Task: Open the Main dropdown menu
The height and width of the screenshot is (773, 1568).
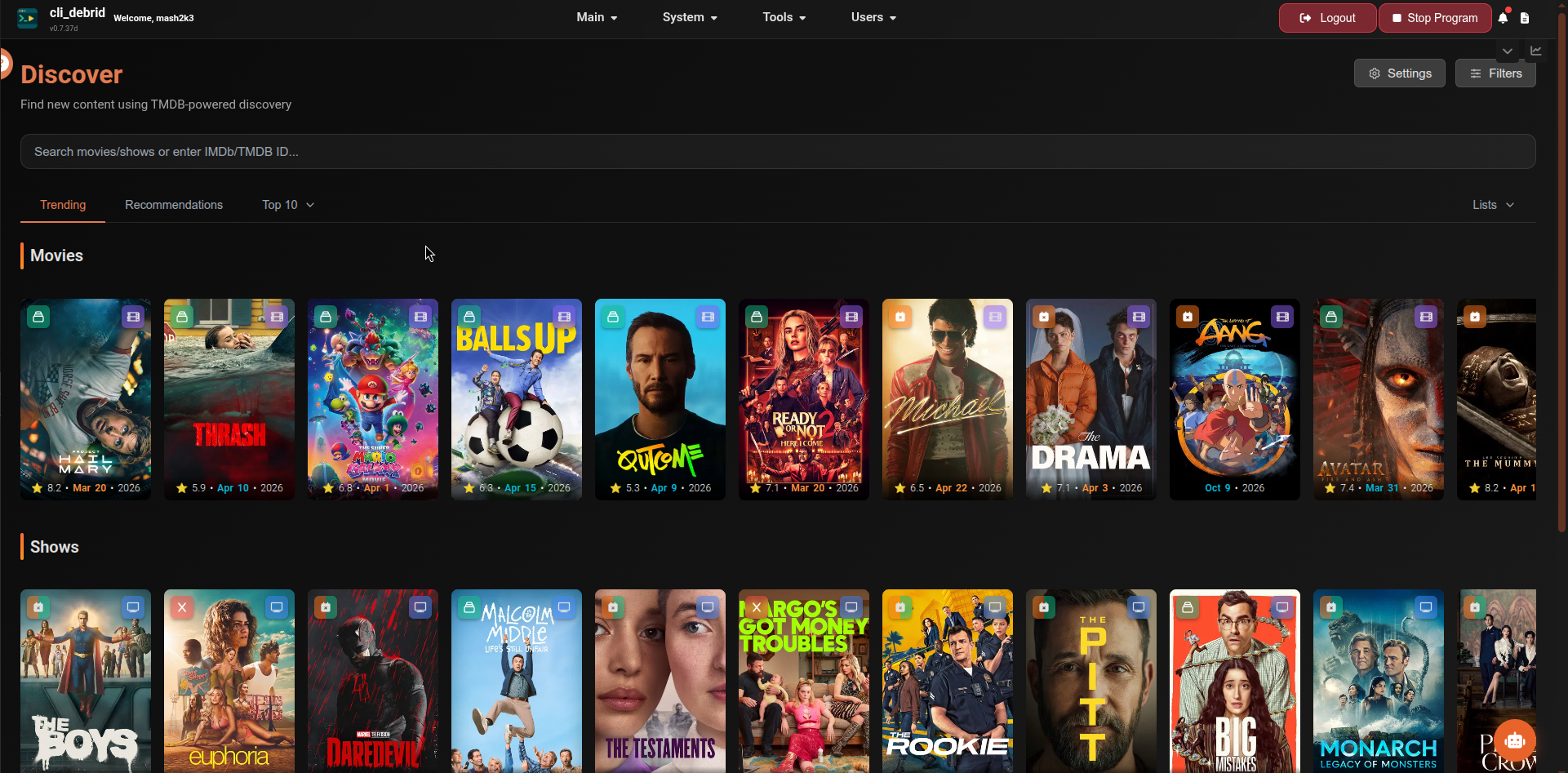Action: tap(597, 17)
